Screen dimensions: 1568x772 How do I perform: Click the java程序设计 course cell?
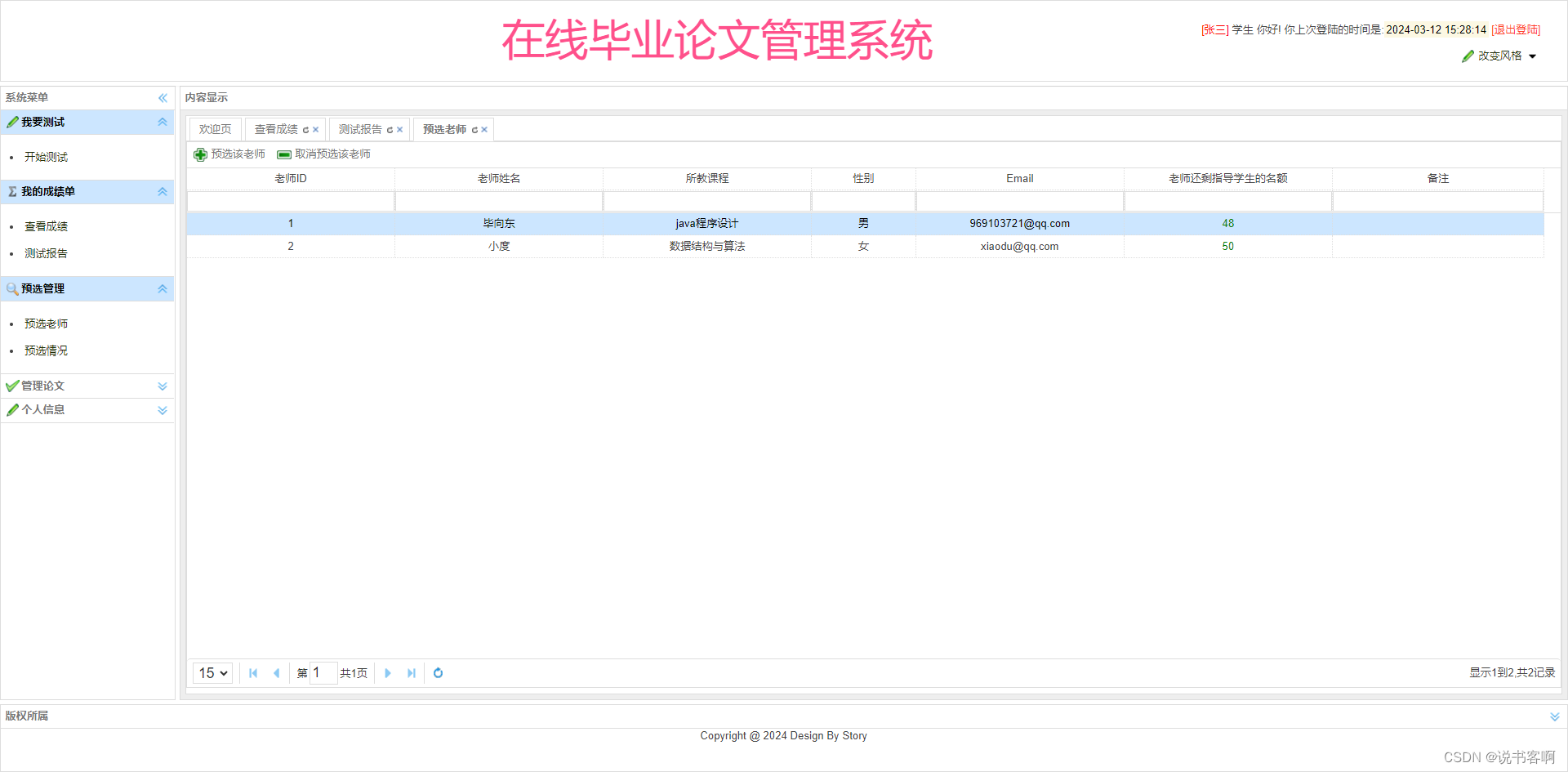pyautogui.click(x=707, y=224)
